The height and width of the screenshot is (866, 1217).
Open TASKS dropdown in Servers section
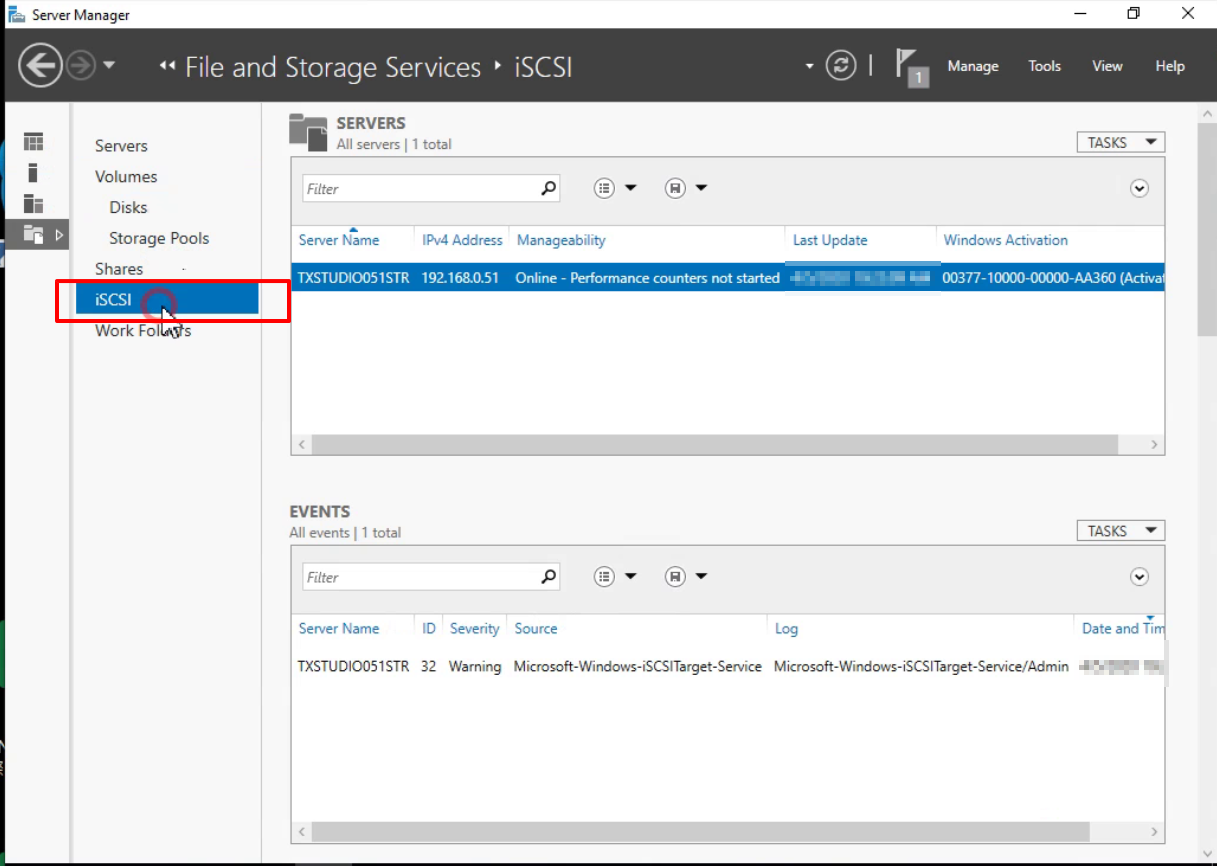(1120, 142)
